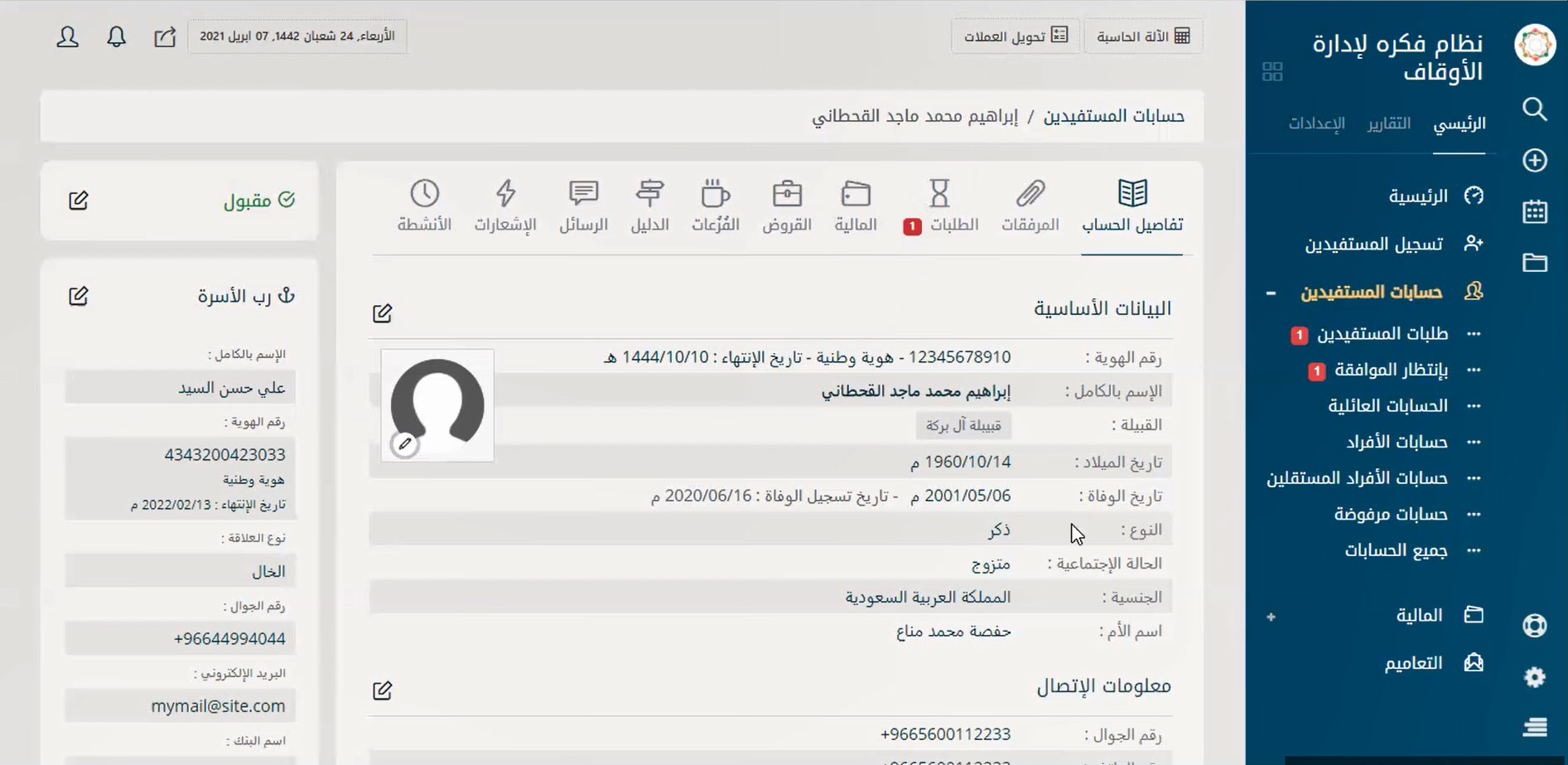Select the التقارير top sidebar tab

[x=1388, y=123]
